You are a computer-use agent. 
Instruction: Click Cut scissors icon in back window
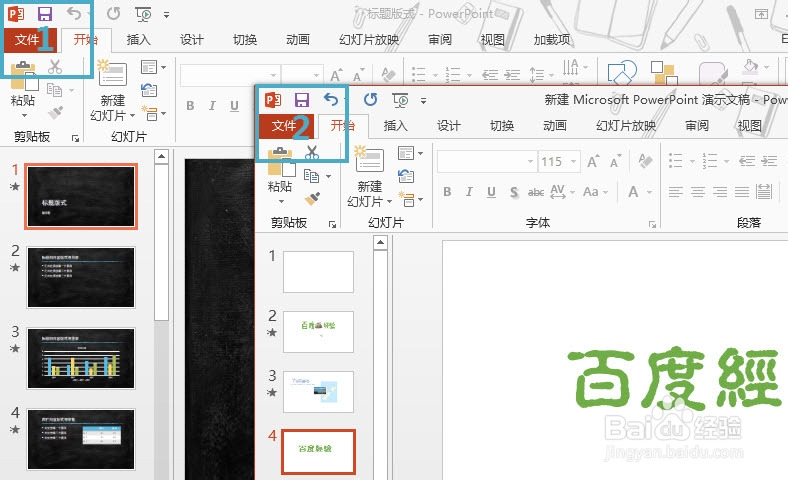(55, 66)
